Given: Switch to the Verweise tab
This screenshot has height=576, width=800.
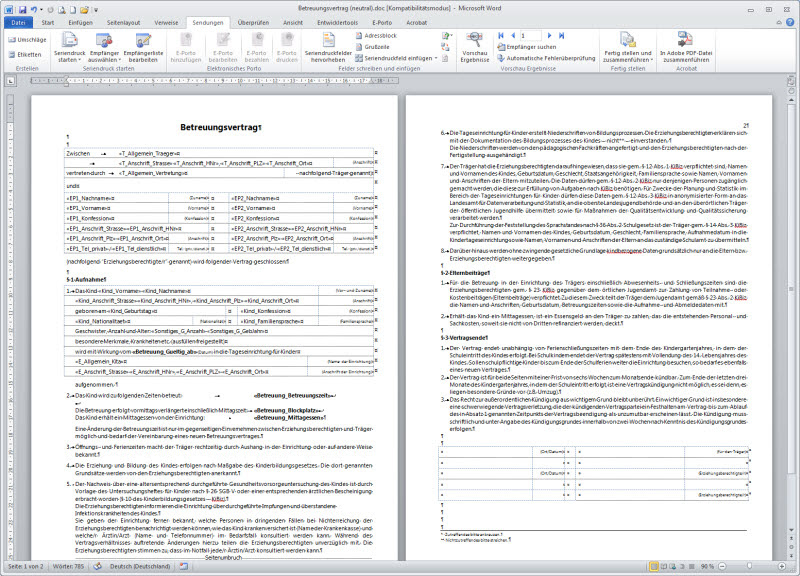Looking at the screenshot, I should [166, 22].
